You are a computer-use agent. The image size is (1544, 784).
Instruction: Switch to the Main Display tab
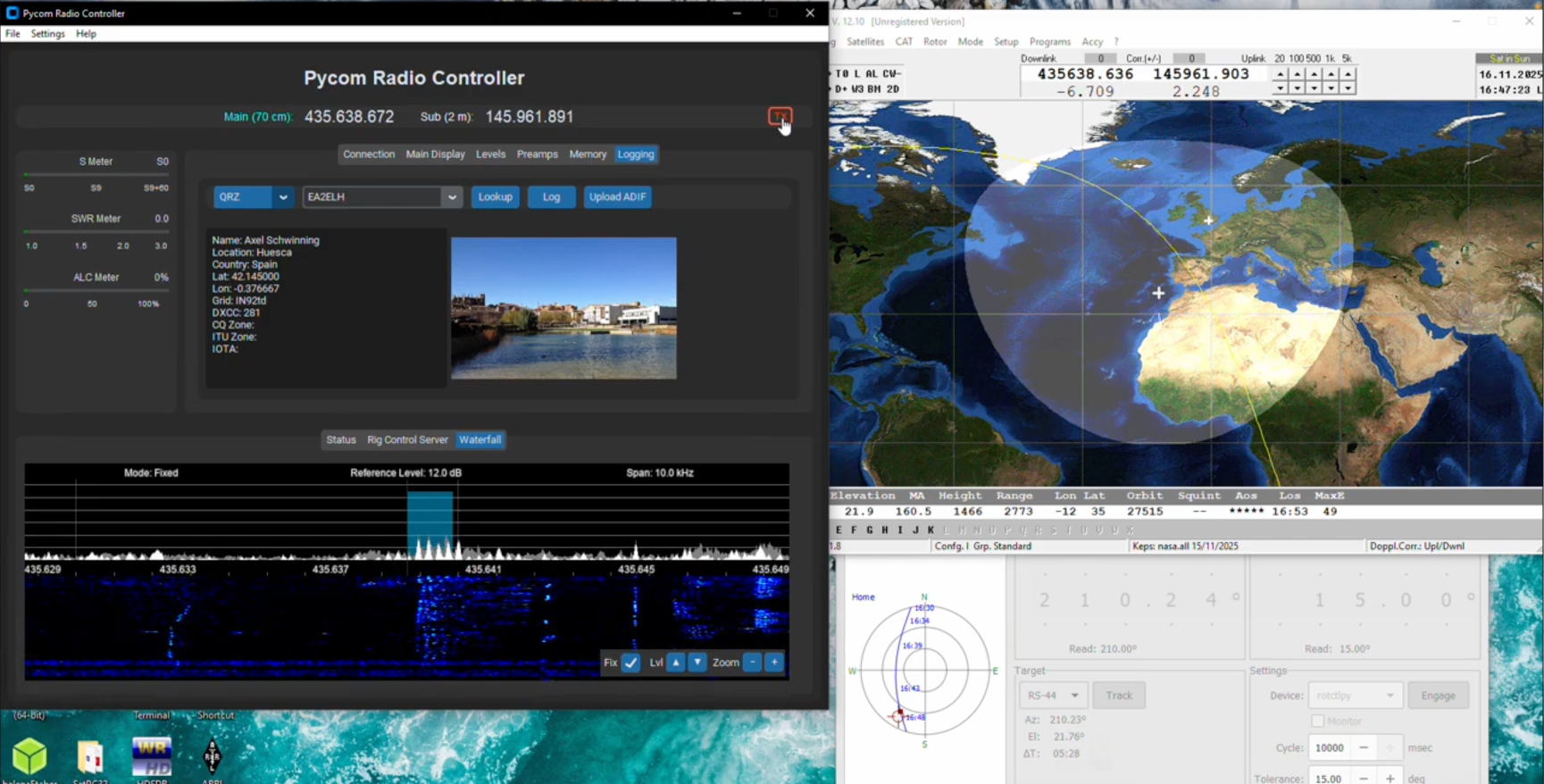[x=435, y=154]
